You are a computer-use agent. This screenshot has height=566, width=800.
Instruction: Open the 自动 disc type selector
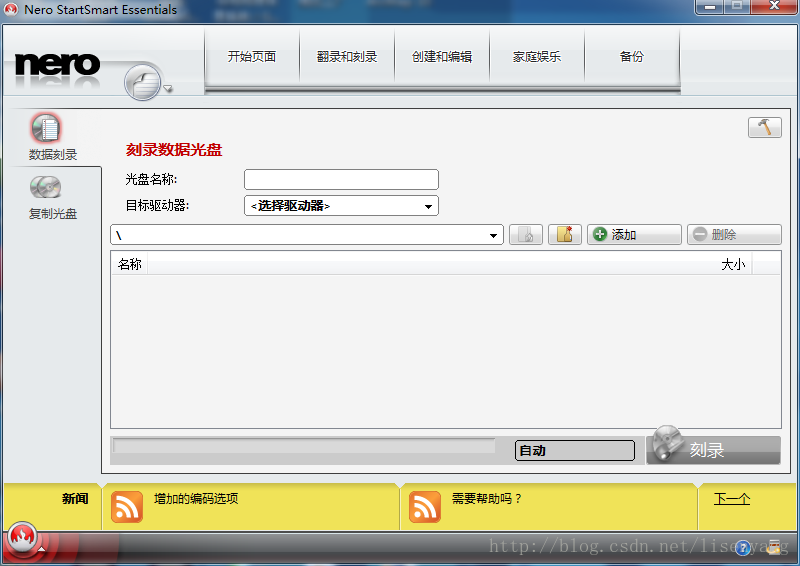click(x=575, y=451)
